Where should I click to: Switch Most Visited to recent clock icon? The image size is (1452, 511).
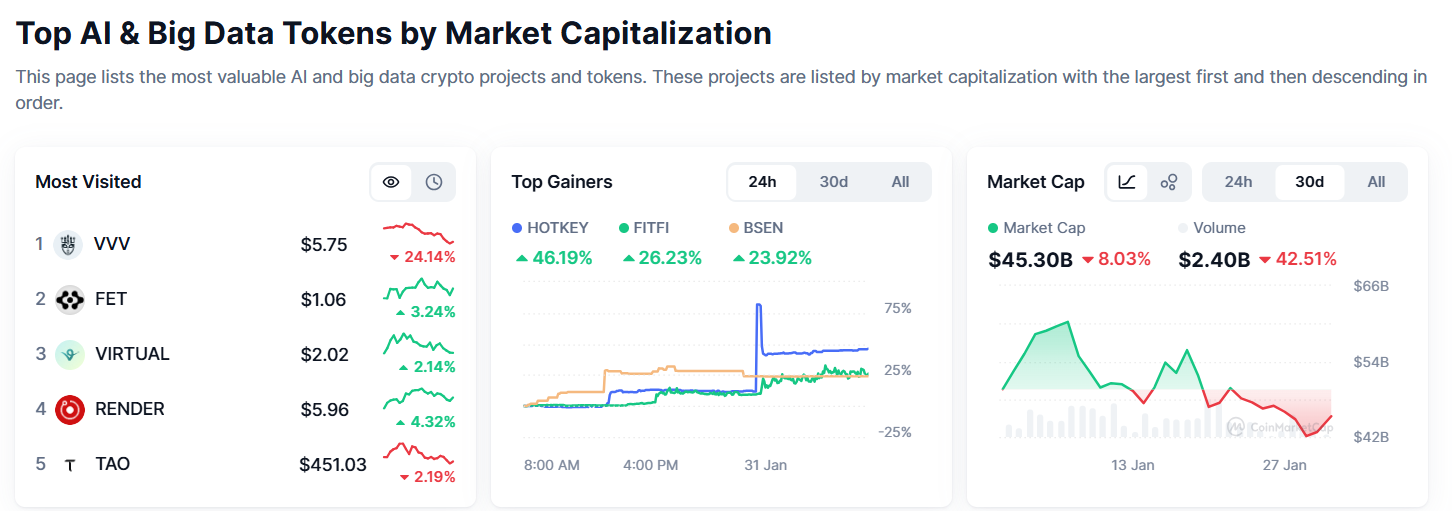(434, 182)
